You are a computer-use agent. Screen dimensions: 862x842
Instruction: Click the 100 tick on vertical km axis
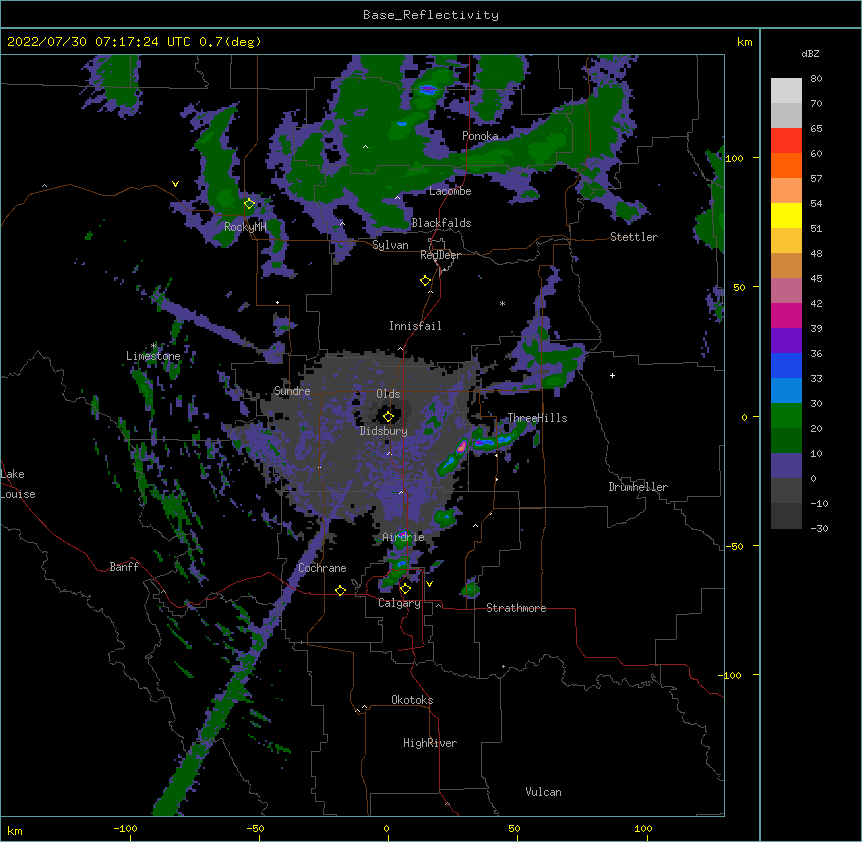734,158
